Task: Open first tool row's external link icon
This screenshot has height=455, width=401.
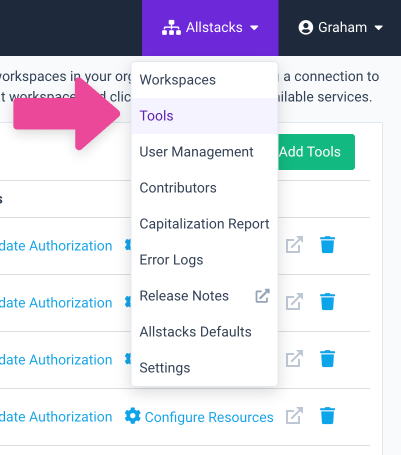Action: pos(294,245)
